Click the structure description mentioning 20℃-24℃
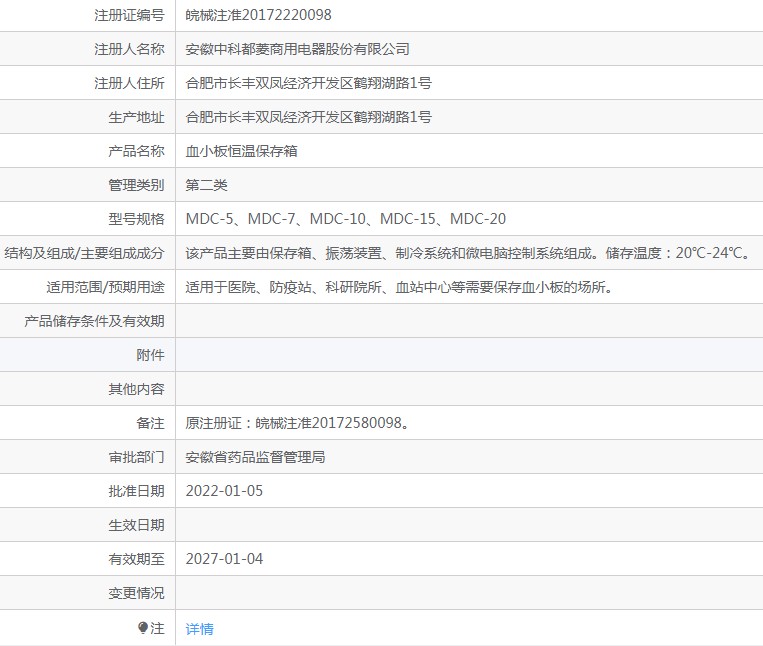The height and width of the screenshot is (646, 763). [x=468, y=253]
